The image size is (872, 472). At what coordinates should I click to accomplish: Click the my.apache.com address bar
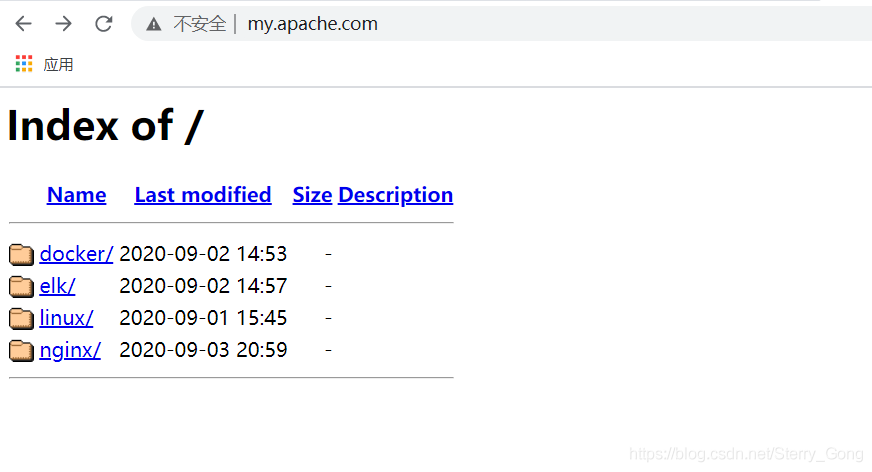pos(501,23)
